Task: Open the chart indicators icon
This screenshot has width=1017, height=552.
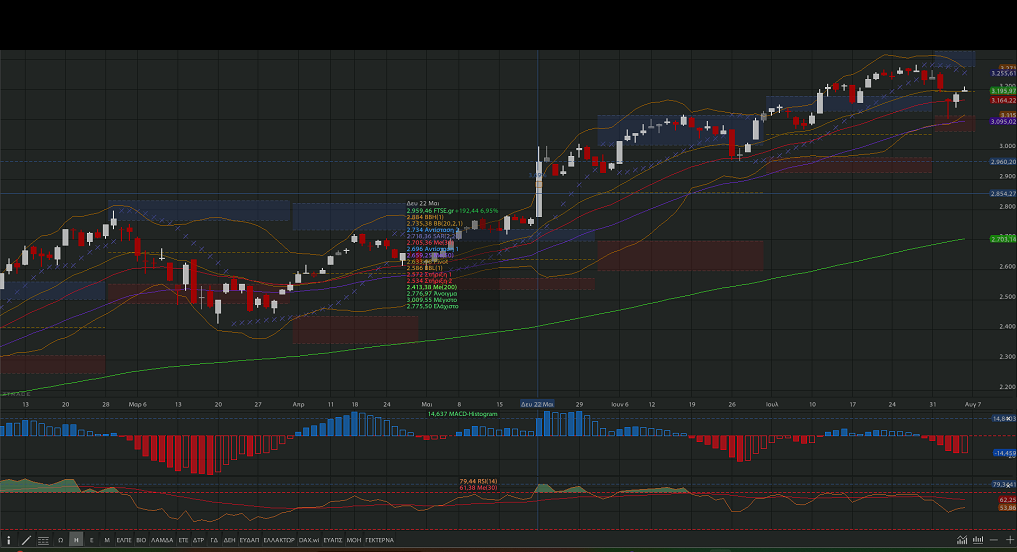Action: click(x=962, y=540)
